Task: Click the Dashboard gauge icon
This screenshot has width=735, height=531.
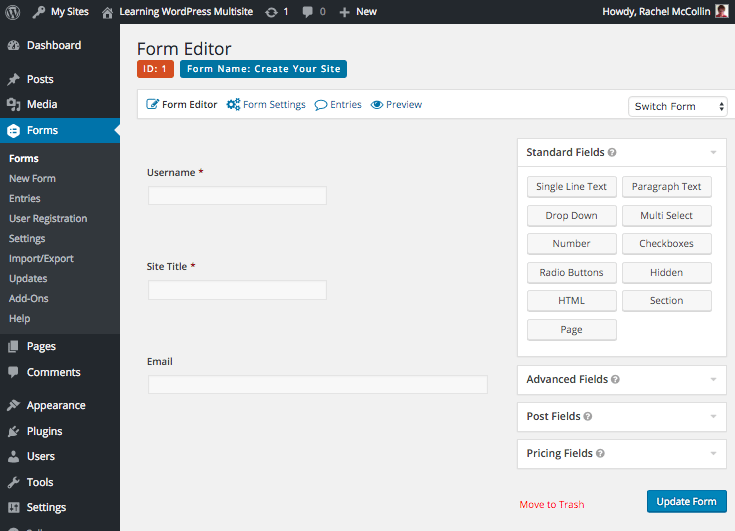Action: [14, 45]
